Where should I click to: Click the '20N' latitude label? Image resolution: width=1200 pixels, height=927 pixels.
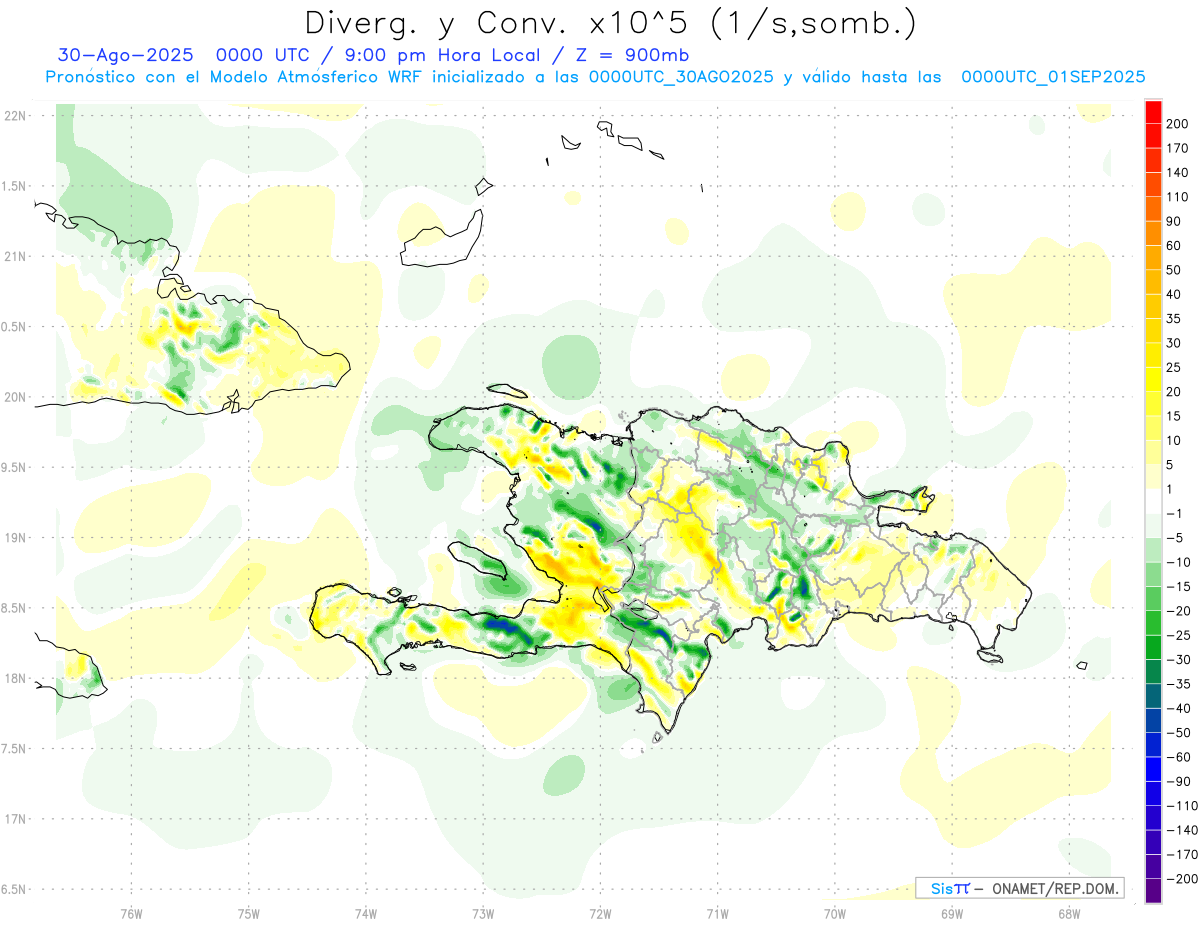pos(15,397)
